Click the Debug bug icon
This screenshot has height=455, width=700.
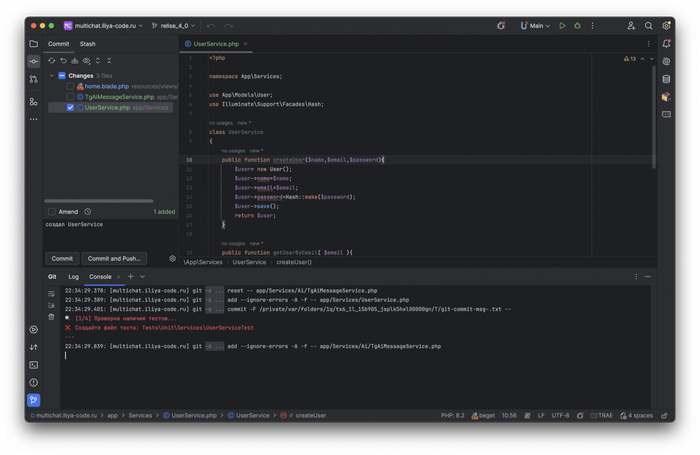point(577,26)
